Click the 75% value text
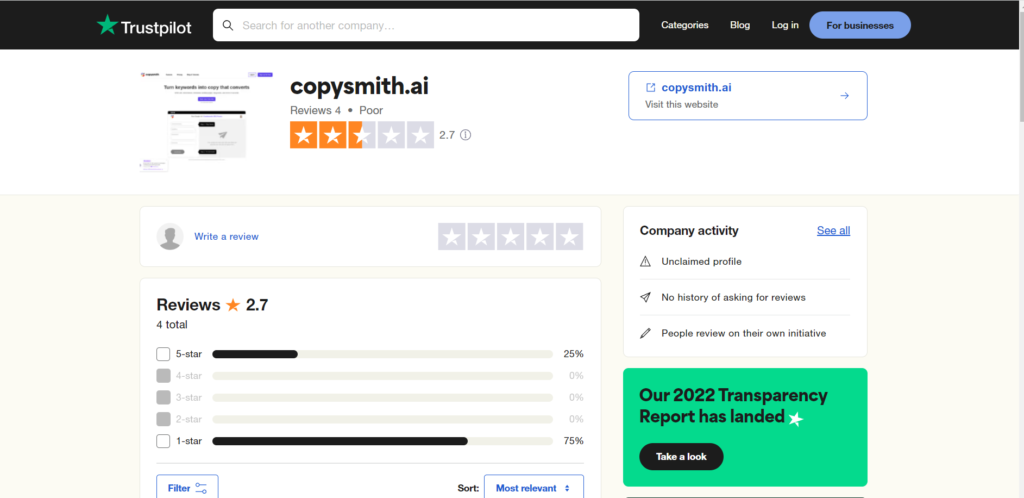The height and width of the screenshot is (498, 1024). [573, 441]
